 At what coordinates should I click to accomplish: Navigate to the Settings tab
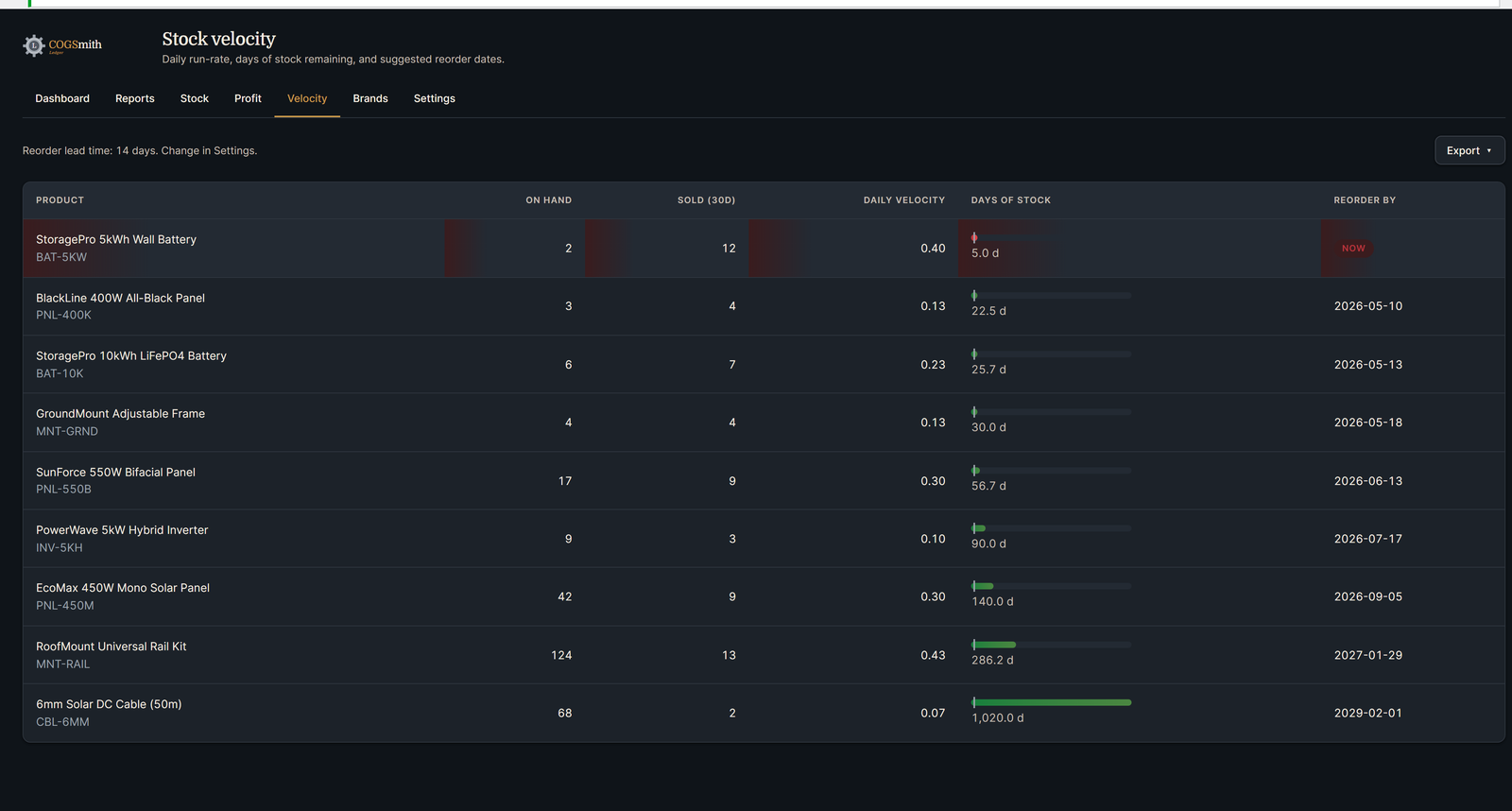[435, 98]
